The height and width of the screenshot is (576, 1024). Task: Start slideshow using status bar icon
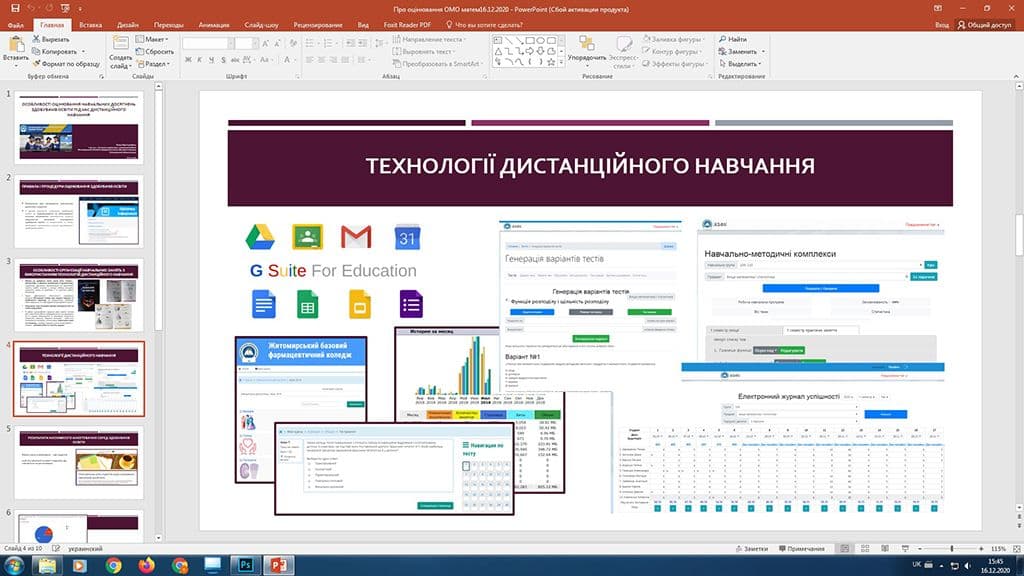pos(905,549)
